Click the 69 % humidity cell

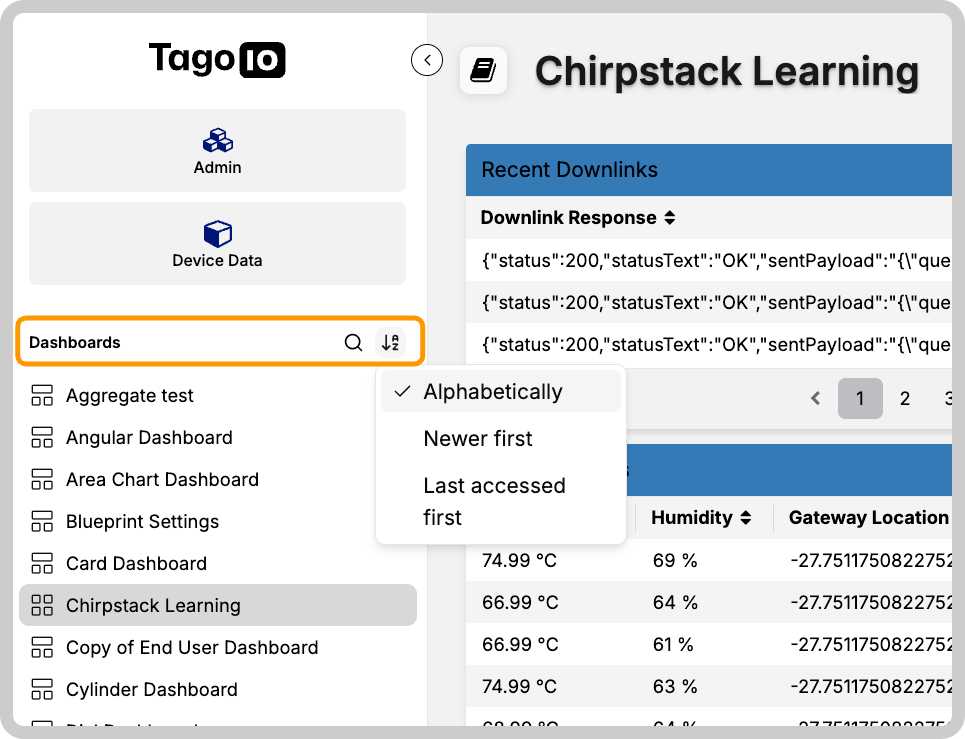point(675,560)
